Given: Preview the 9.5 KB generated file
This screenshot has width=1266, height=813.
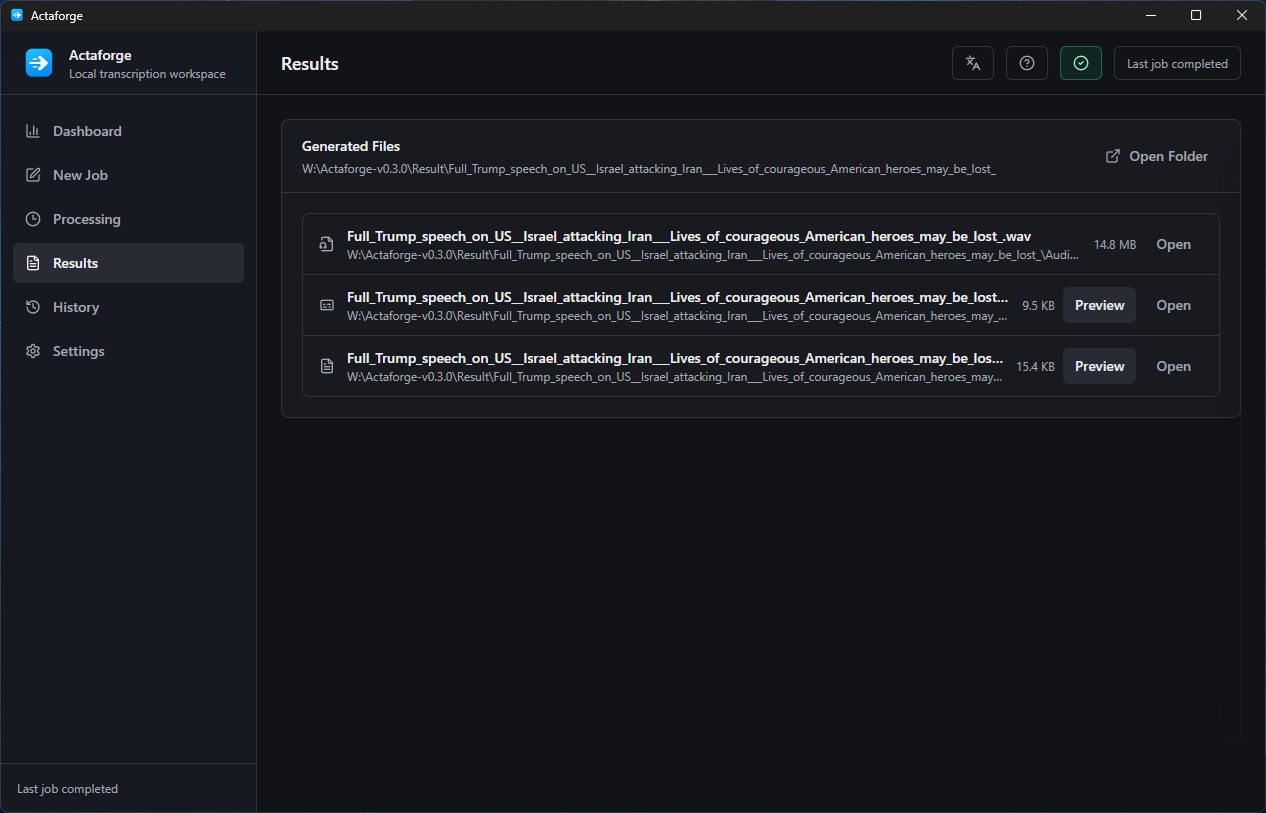Looking at the screenshot, I should pos(1099,305).
